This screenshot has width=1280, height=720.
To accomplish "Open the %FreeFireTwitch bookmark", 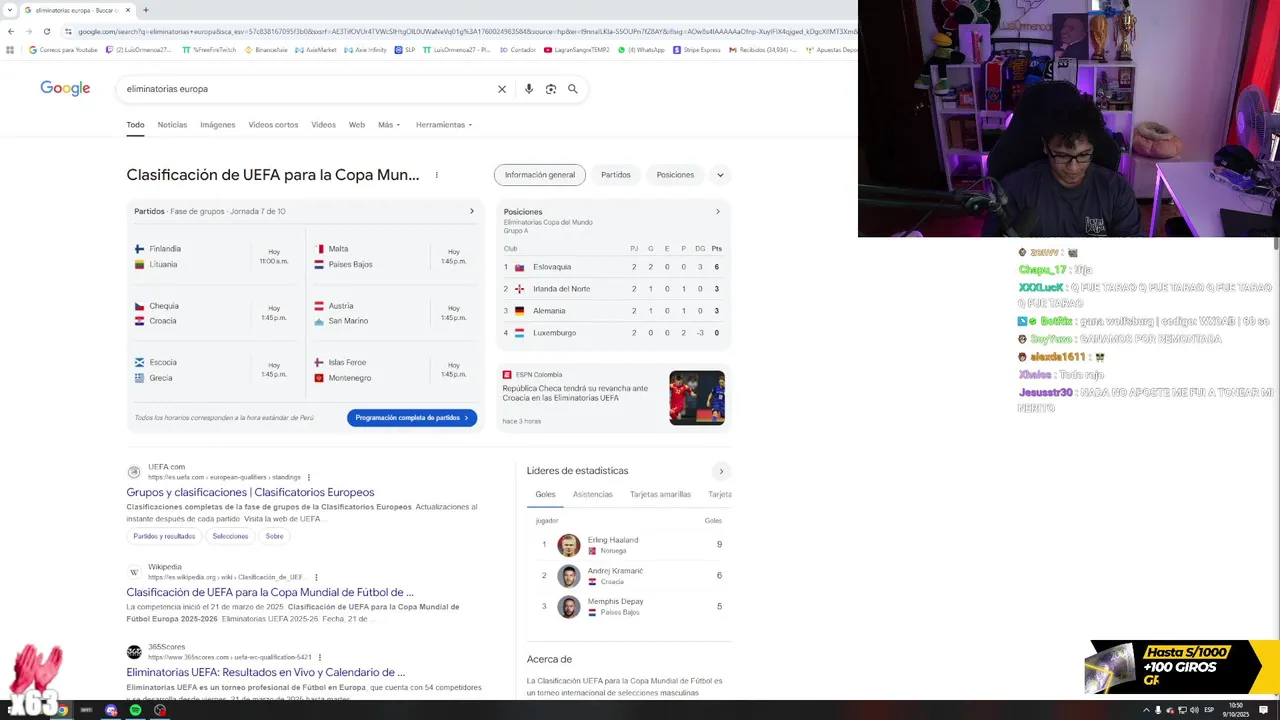I will click(x=210, y=50).
